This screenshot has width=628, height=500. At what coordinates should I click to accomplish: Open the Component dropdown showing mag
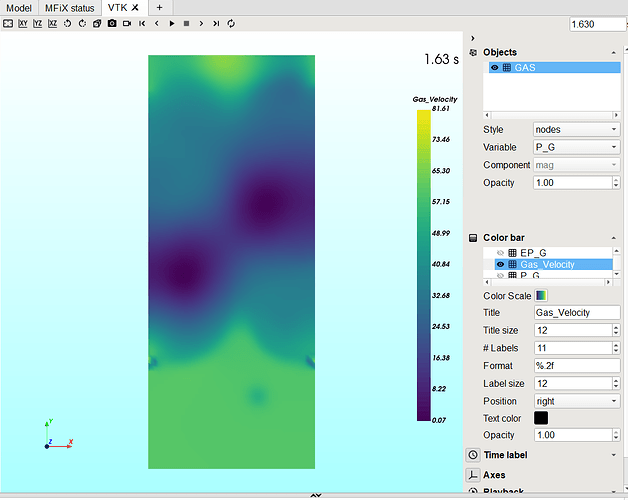tap(576, 165)
